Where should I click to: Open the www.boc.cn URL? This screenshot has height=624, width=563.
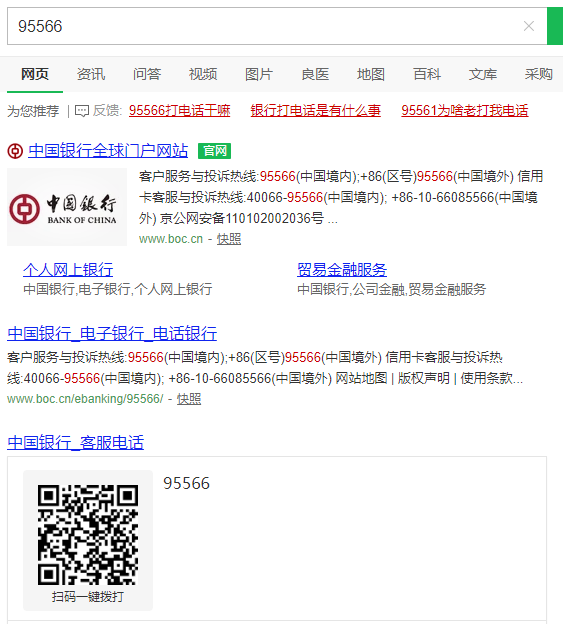pyautogui.click(x=171, y=239)
